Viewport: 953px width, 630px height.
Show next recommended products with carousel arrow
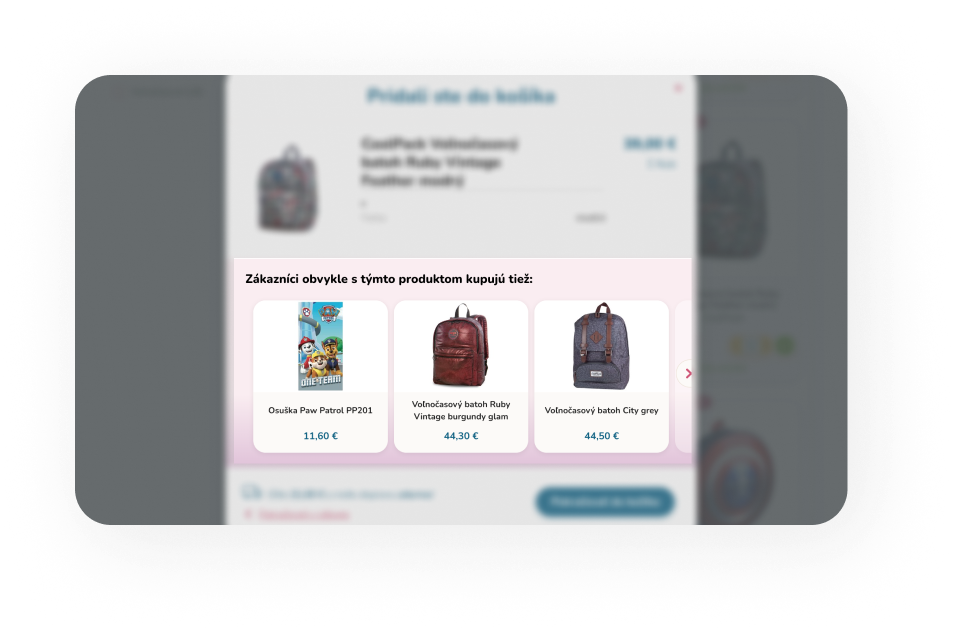687,374
